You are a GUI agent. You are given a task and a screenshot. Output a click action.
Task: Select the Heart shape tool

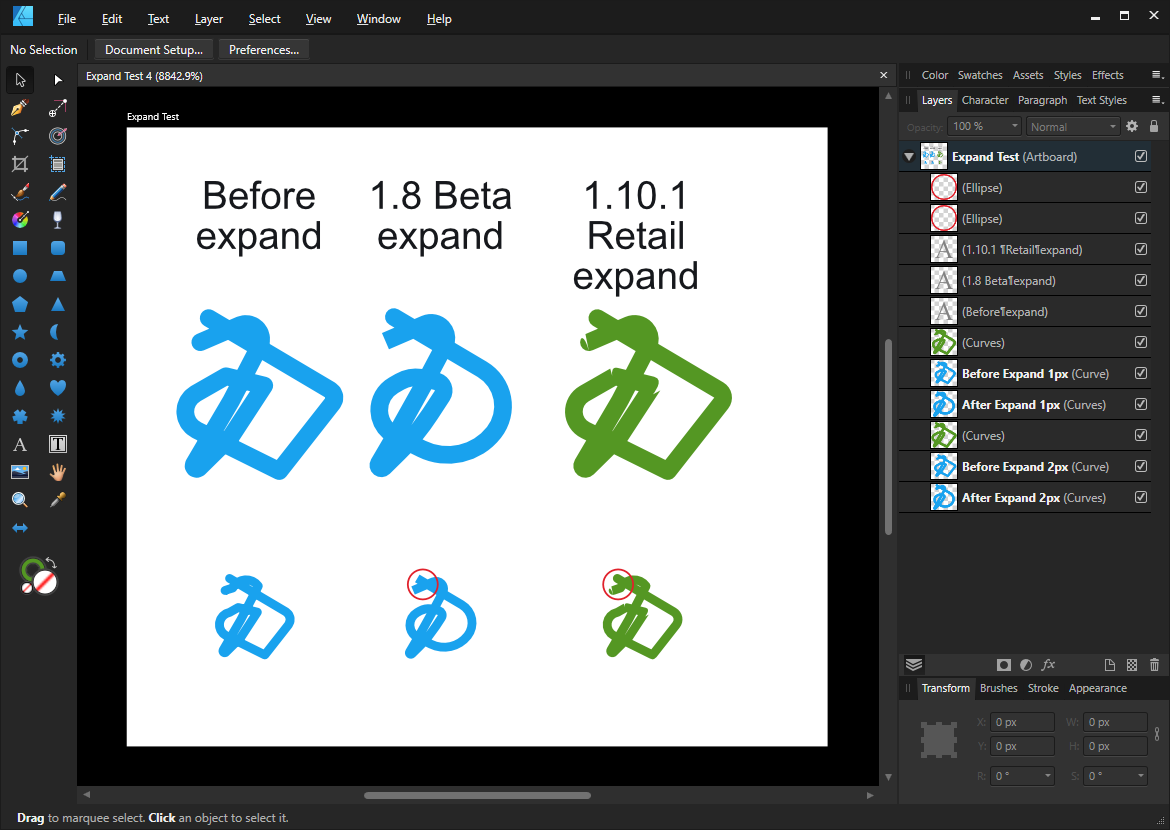point(58,388)
